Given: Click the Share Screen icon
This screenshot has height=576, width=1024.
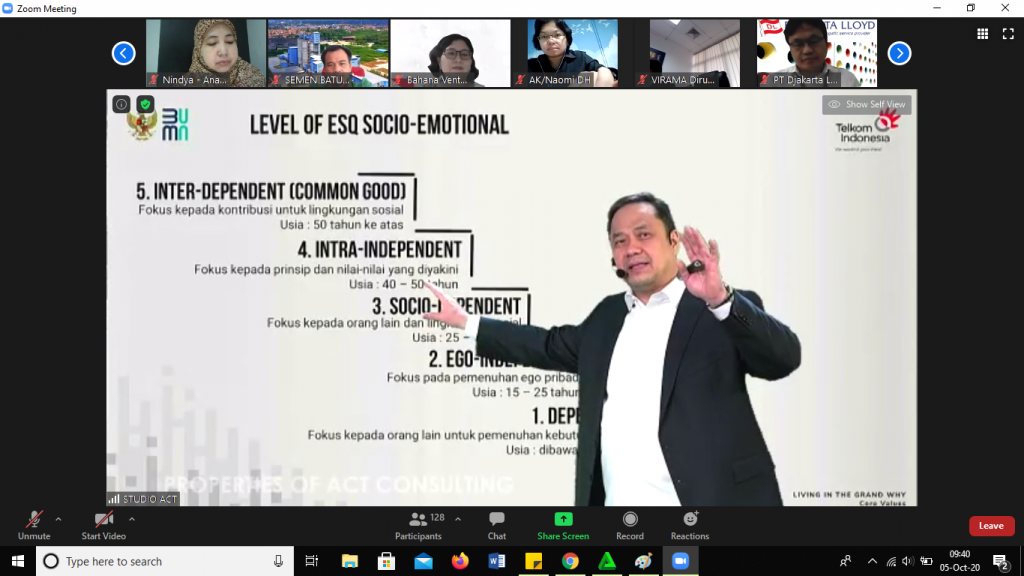Looking at the screenshot, I should pyautogui.click(x=563, y=524).
